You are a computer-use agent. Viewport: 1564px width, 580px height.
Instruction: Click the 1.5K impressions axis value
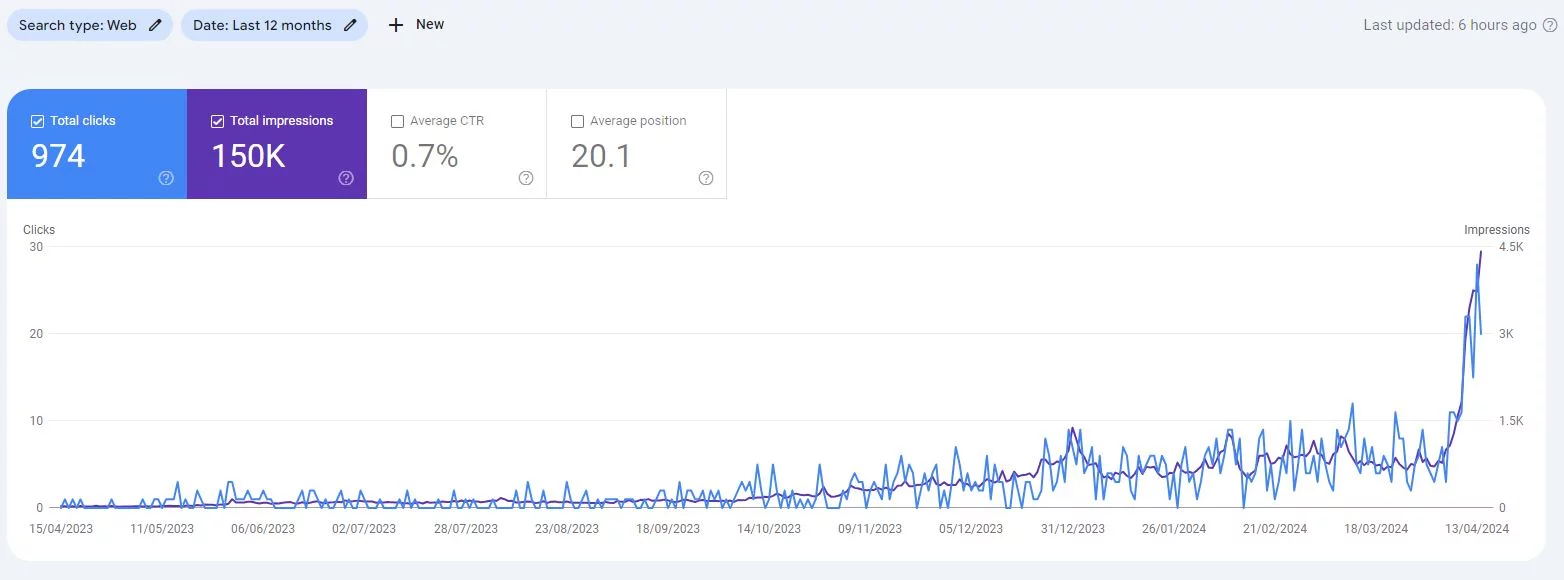1511,421
